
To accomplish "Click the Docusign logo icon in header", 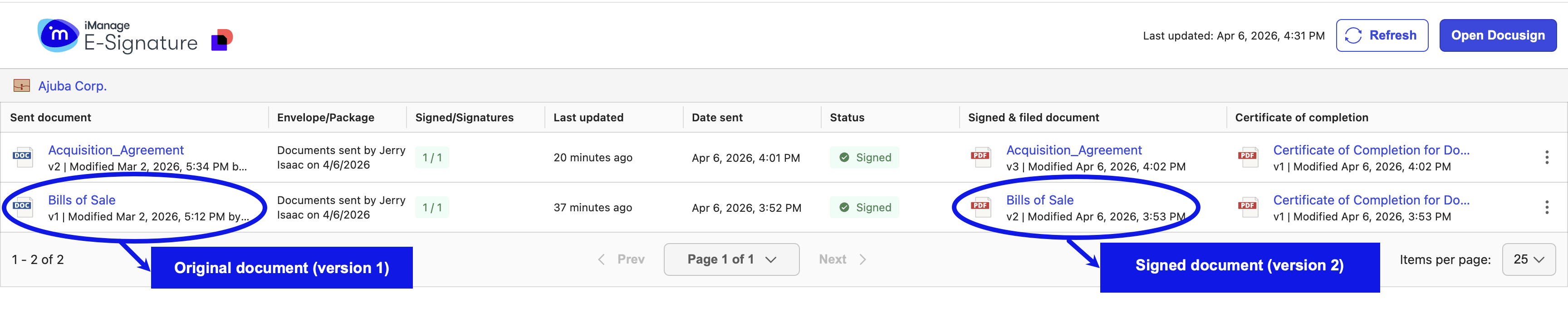I will pyautogui.click(x=222, y=40).
